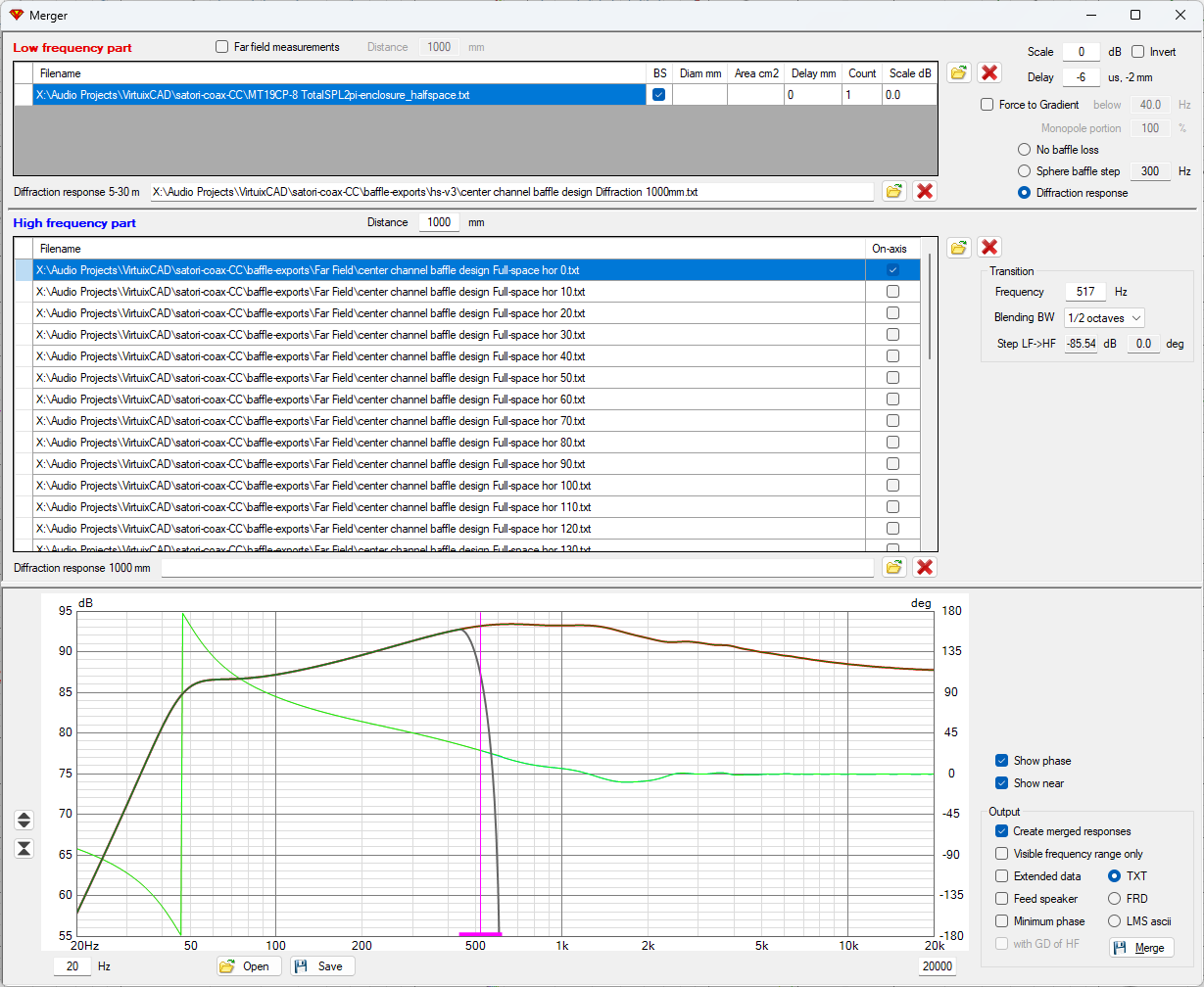
Task: Click the Scale dB input field
Action: (x=1082, y=52)
